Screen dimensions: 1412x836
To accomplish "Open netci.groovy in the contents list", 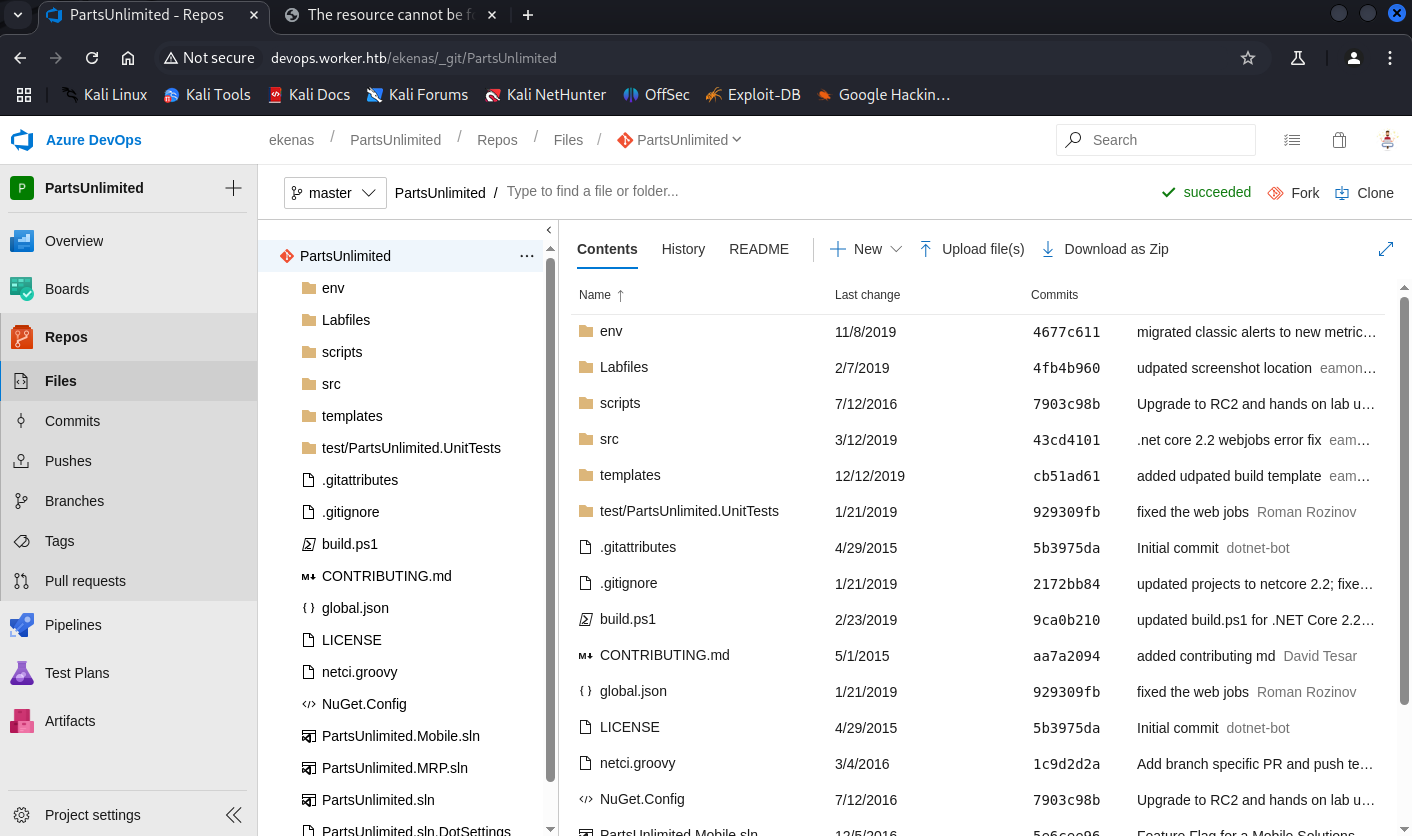I will [638, 763].
